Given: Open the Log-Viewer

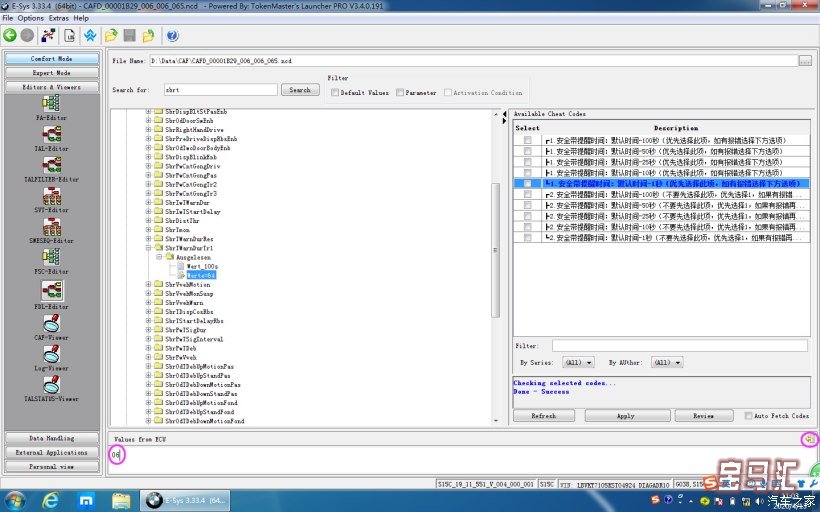Looking at the screenshot, I should (x=51, y=359).
